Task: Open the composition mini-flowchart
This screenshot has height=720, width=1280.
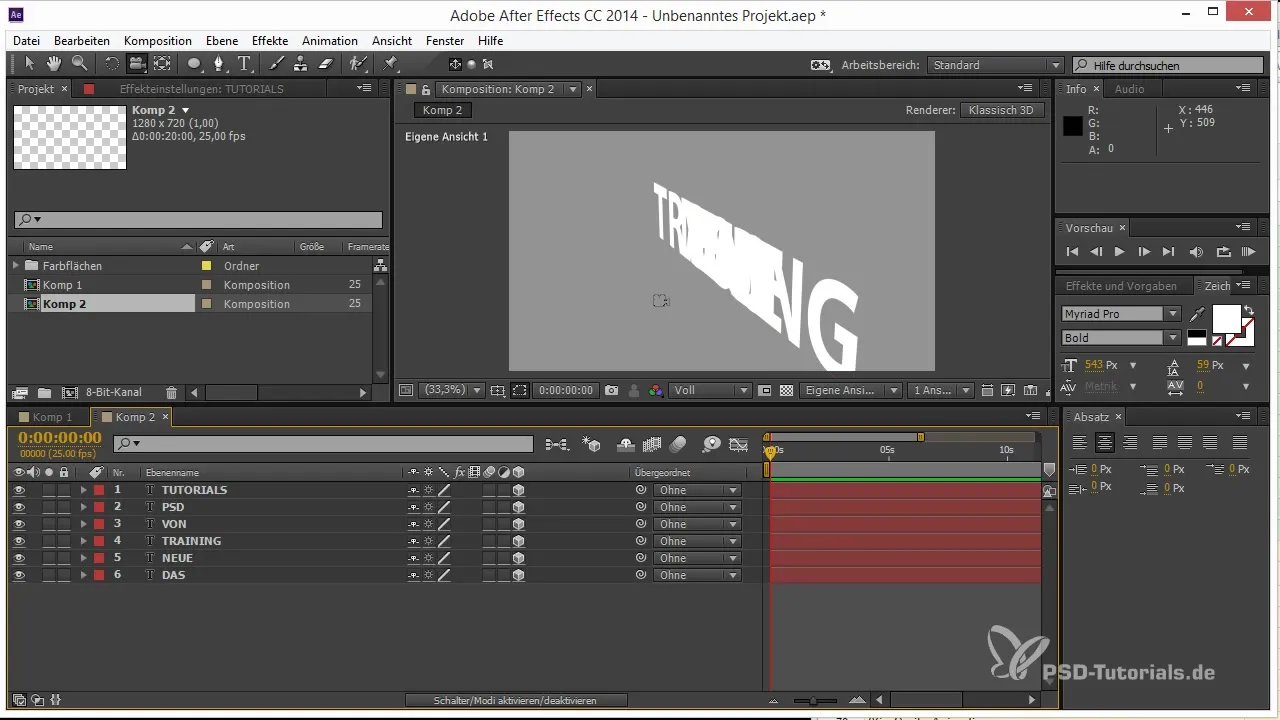Action: pyautogui.click(x=557, y=444)
